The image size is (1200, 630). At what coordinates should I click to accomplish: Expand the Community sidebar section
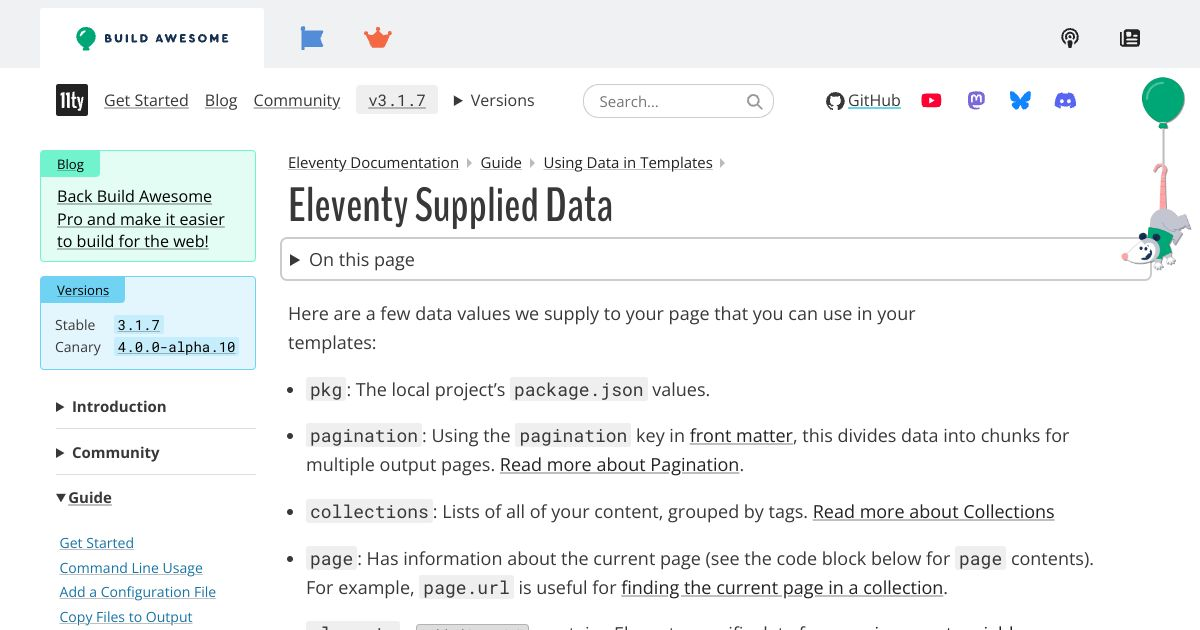point(107,452)
